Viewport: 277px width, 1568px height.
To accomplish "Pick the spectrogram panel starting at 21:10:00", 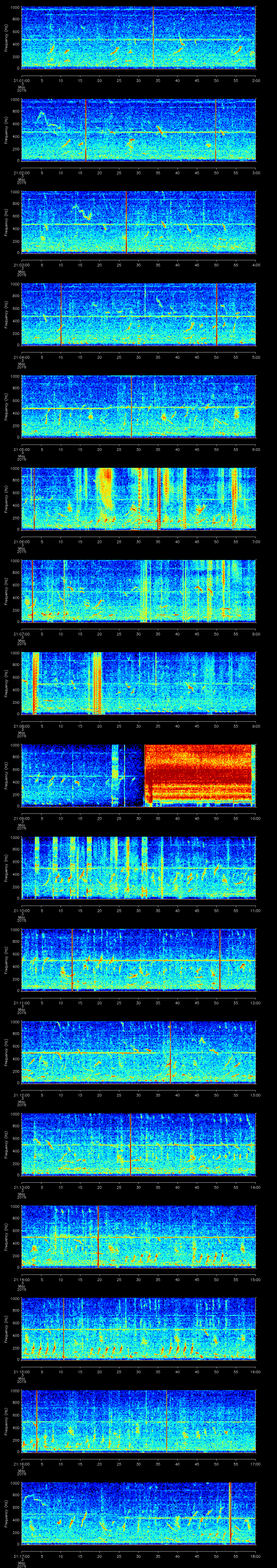I will pos(138,868).
